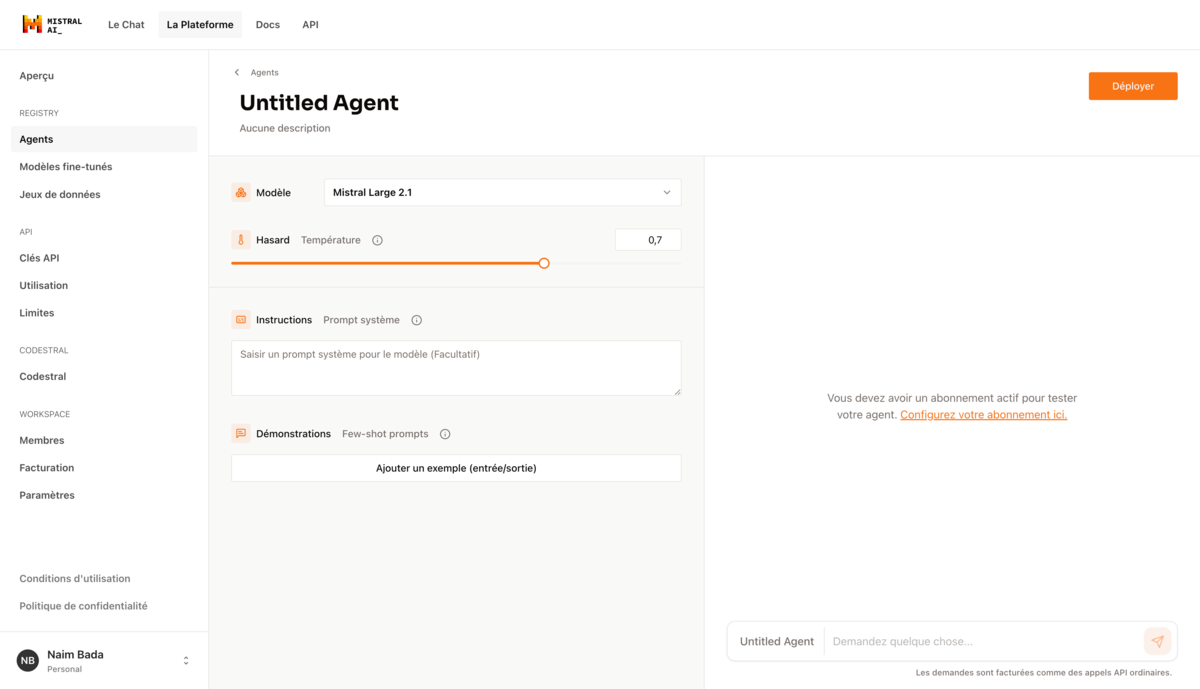
Task: Click Ajouter un exemple (entrée/sortie) button
Action: (456, 468)
